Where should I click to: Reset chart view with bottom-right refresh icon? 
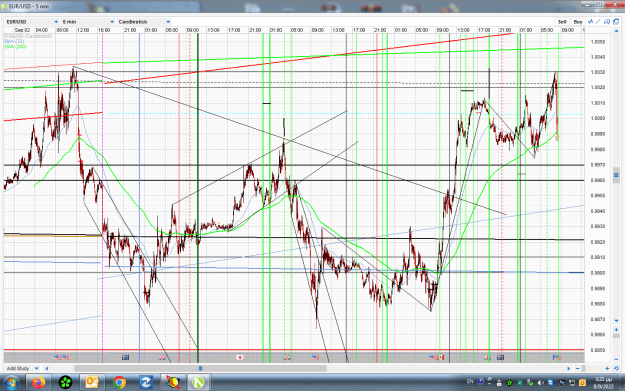[x=616, y=368]
